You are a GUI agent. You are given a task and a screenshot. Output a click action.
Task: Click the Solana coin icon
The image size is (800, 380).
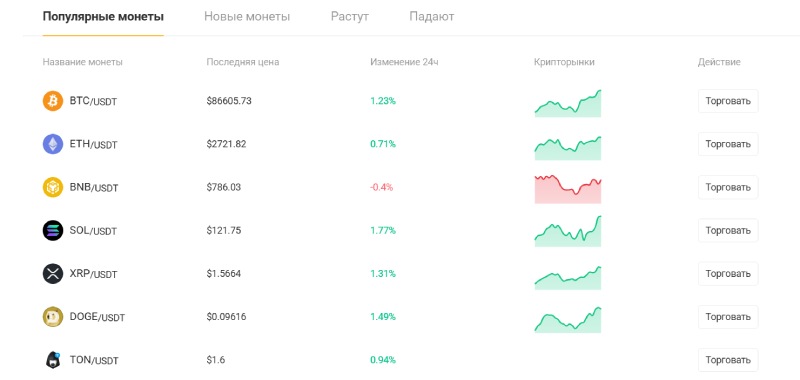(53, 231)
